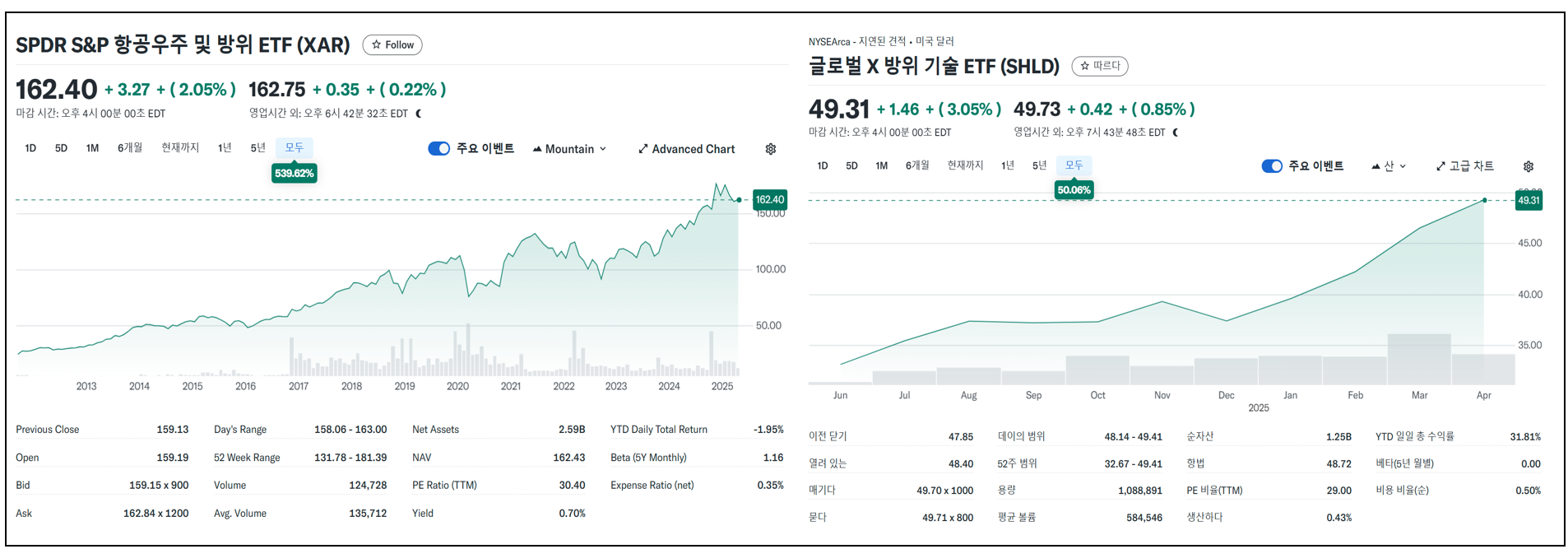The image size is (1568, 549).
Task: Click XAR Ask value 162.84 x 1200
Action: (x=156, y=514)
